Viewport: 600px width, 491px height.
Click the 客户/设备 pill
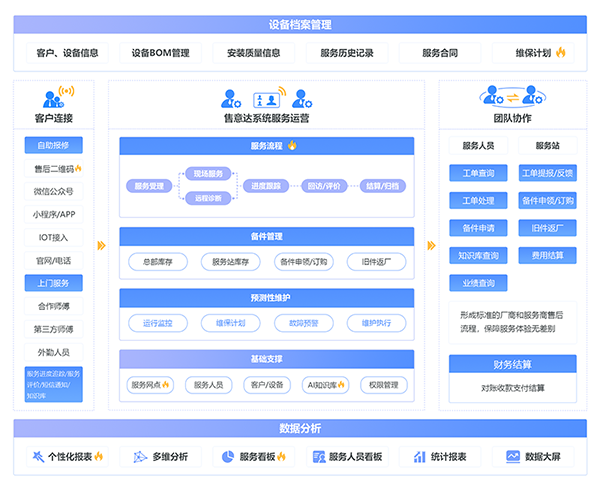pos(267,385)
